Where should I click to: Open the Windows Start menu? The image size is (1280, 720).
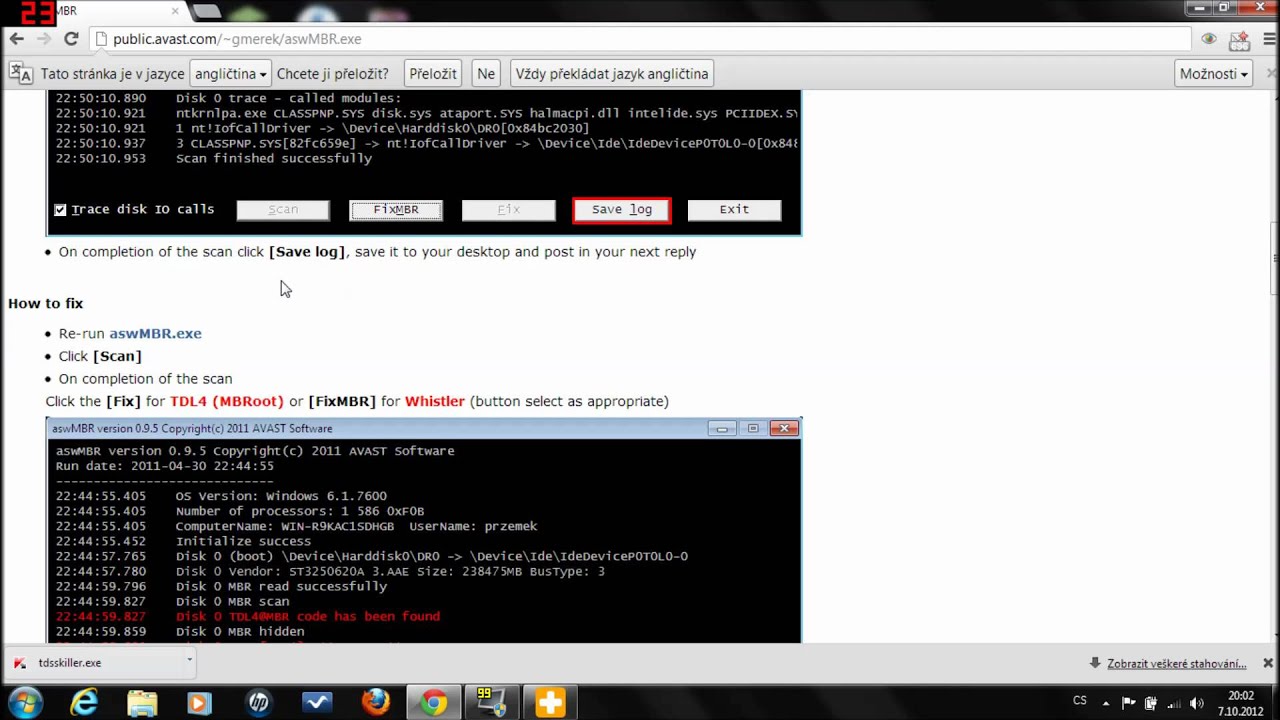25,703
